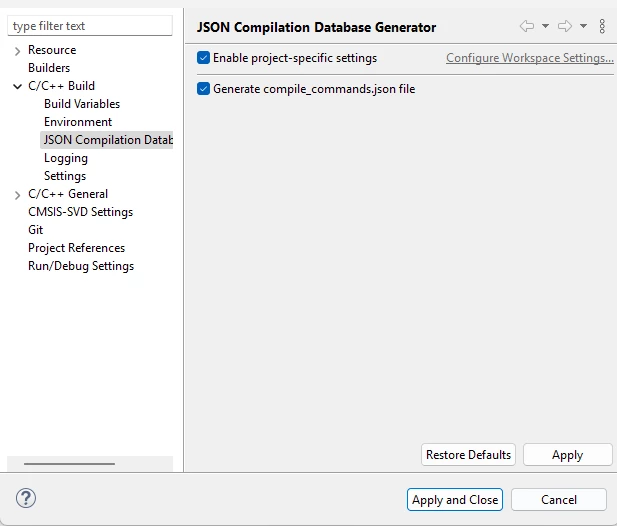
Task: Focus the type filter text field
Action: pos(90,26)
